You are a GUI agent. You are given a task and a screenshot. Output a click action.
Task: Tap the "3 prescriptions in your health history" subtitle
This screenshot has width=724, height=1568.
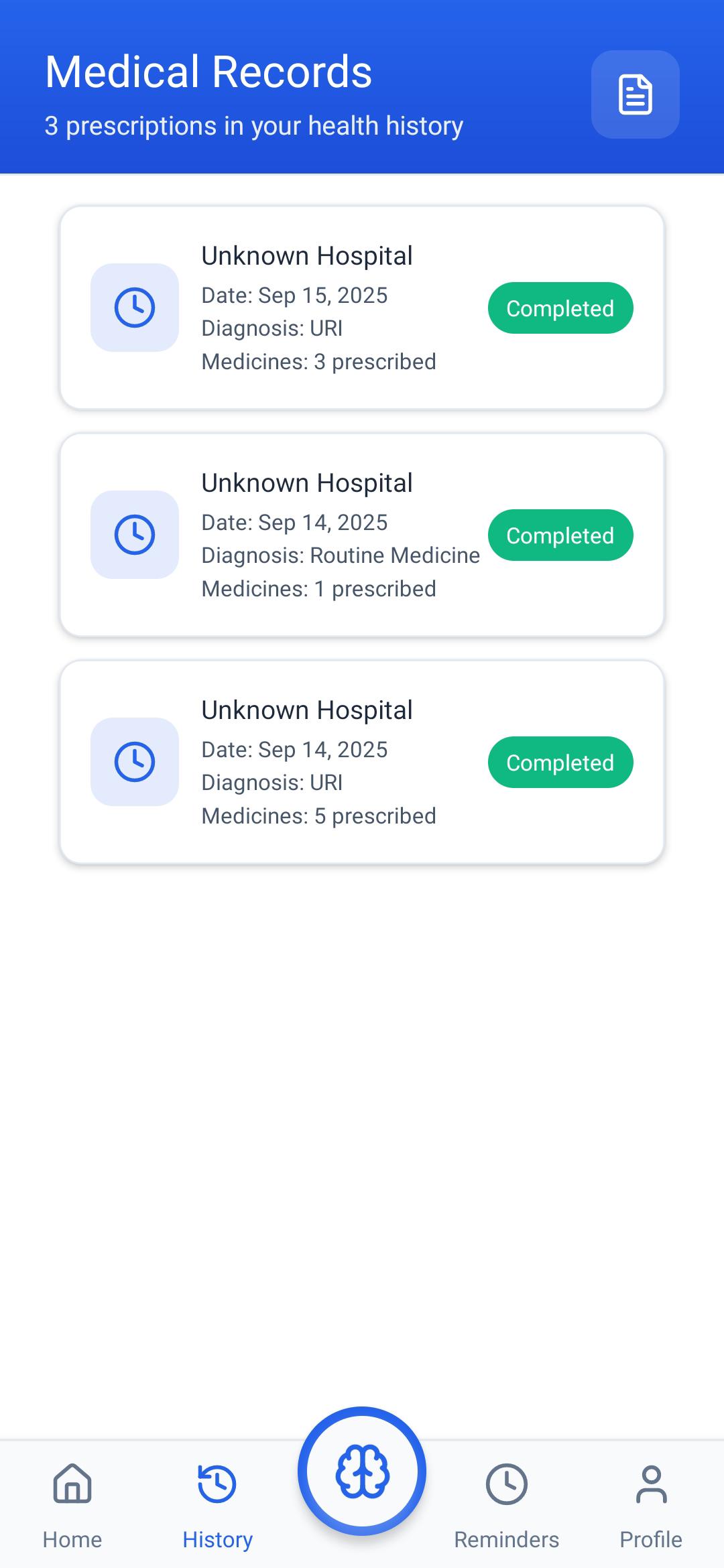pyautogui.click(x=254, y=126)
